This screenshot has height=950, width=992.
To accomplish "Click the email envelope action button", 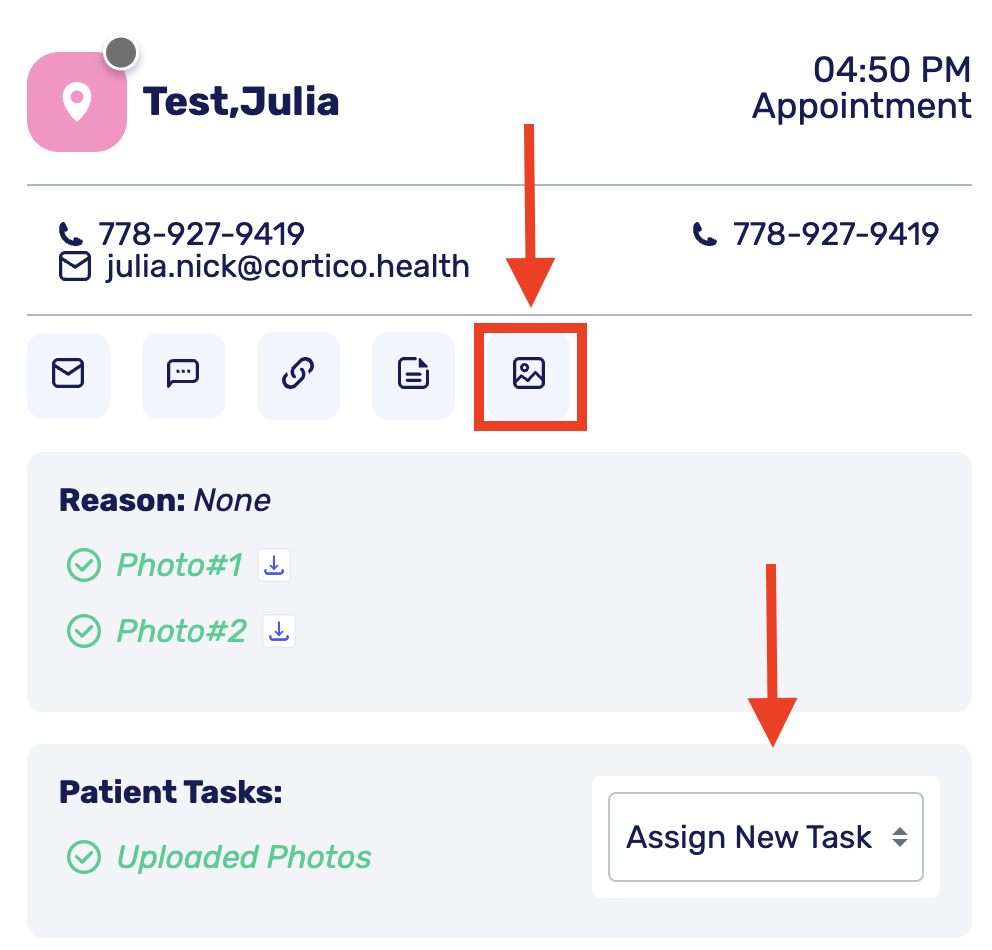I will 68,375.
